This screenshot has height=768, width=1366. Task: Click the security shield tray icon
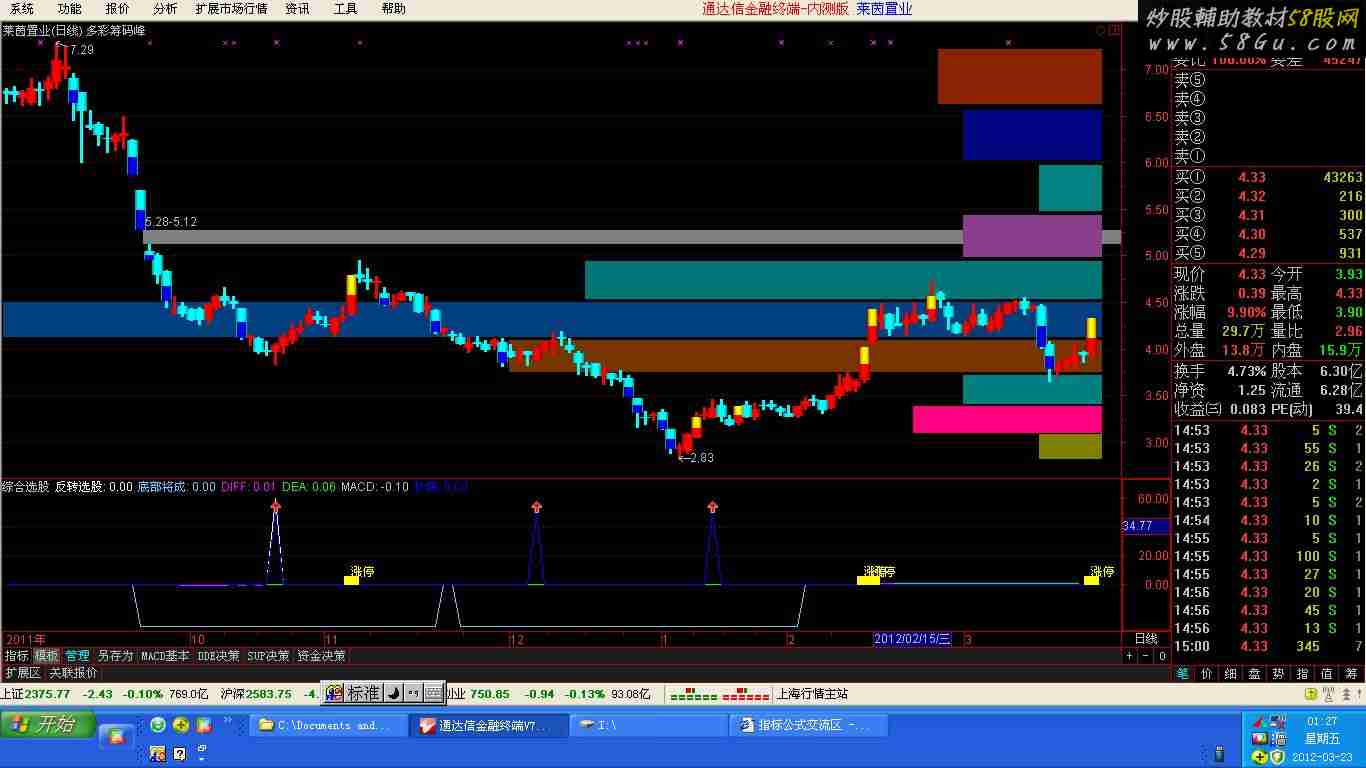[x=1278, y=756]
